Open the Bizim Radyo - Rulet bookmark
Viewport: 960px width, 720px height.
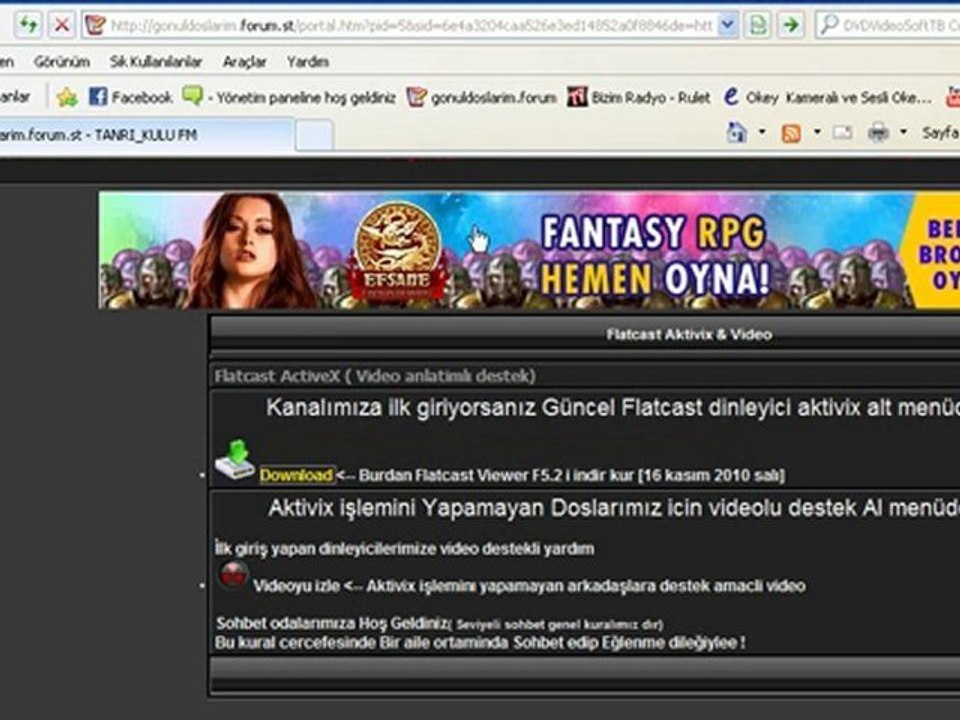point(639,97)
